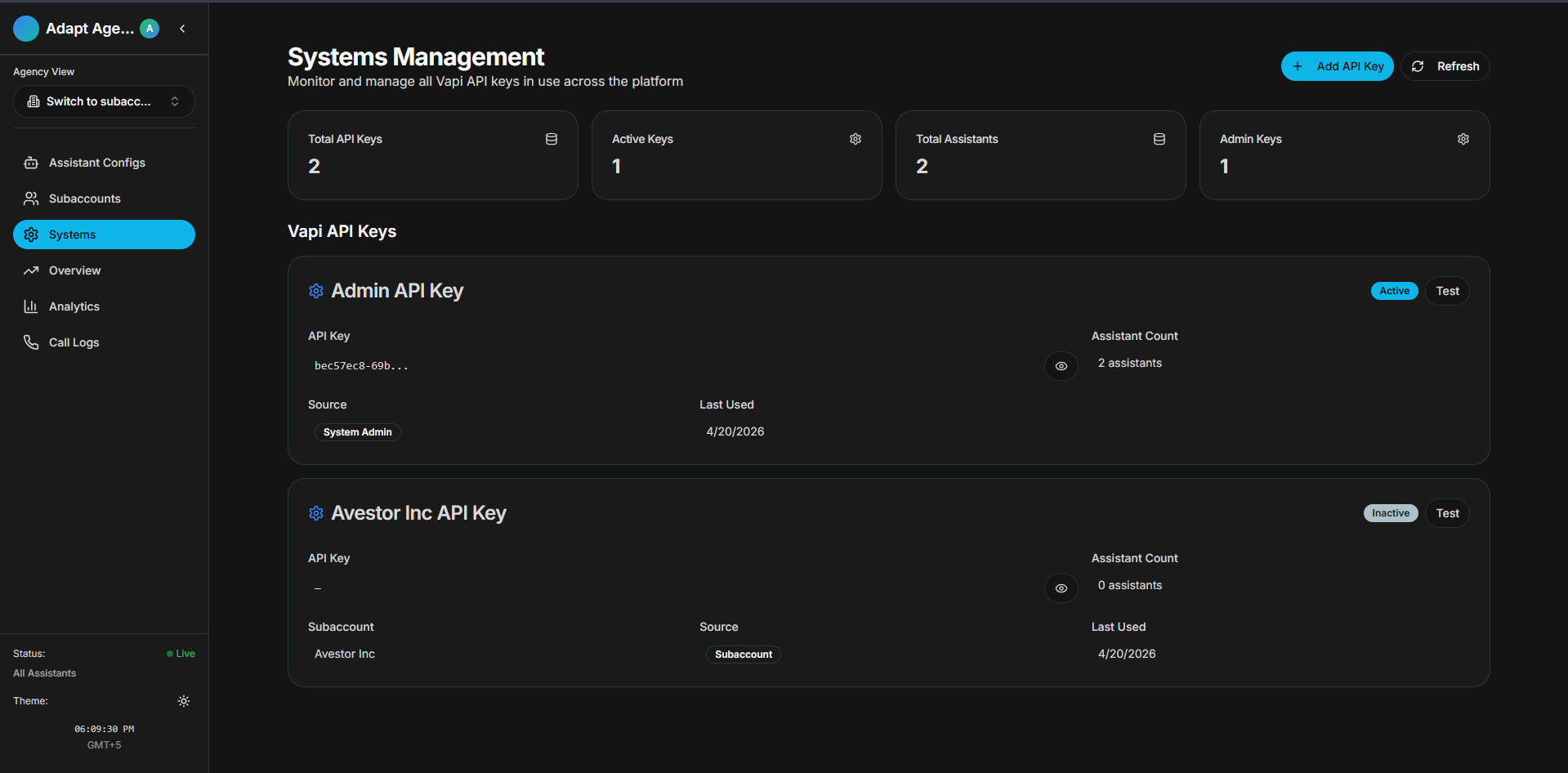1568x773 pixels.
Task: Test the Admin API Key
Action: [1447, 291]
